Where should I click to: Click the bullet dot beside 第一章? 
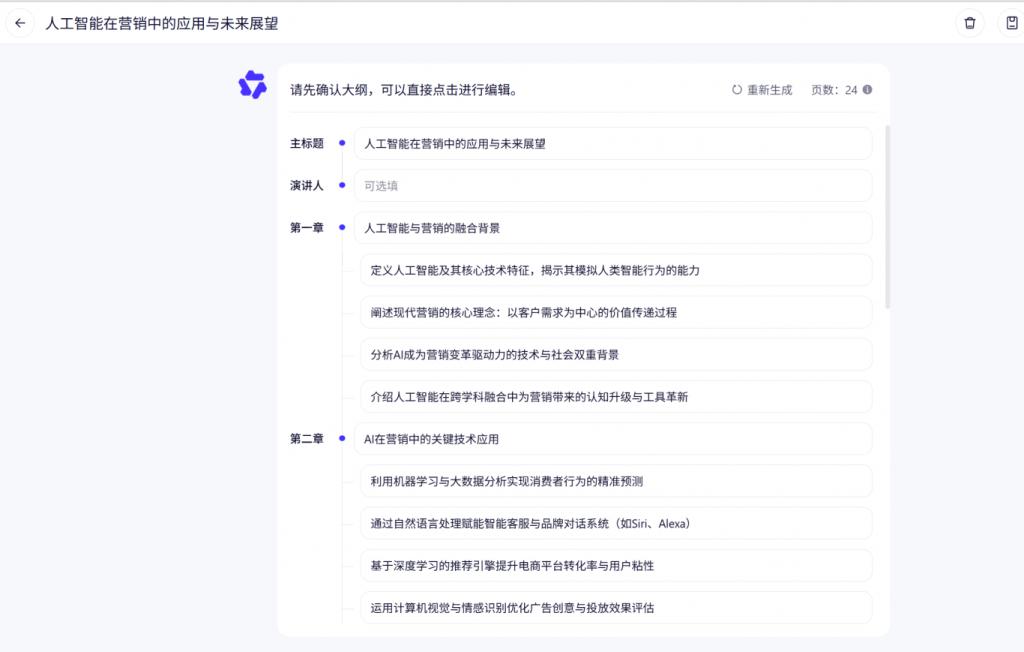(342, 228)
